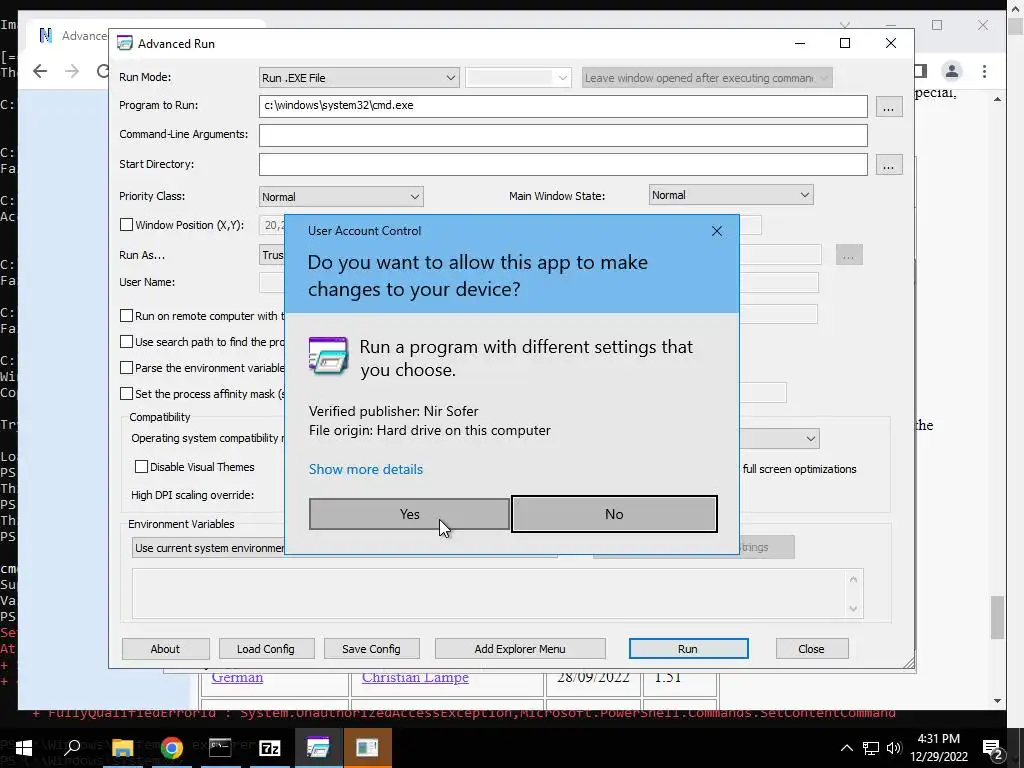Toggle Use search path checkbox
Screen dimensions: 1024x768
pyautogui.click(x=127, y=342)
